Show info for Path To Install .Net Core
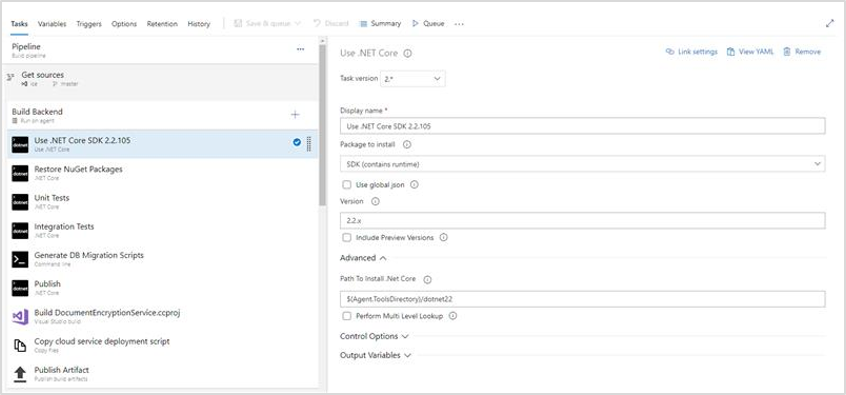846x395 pixels. point(427,280)
